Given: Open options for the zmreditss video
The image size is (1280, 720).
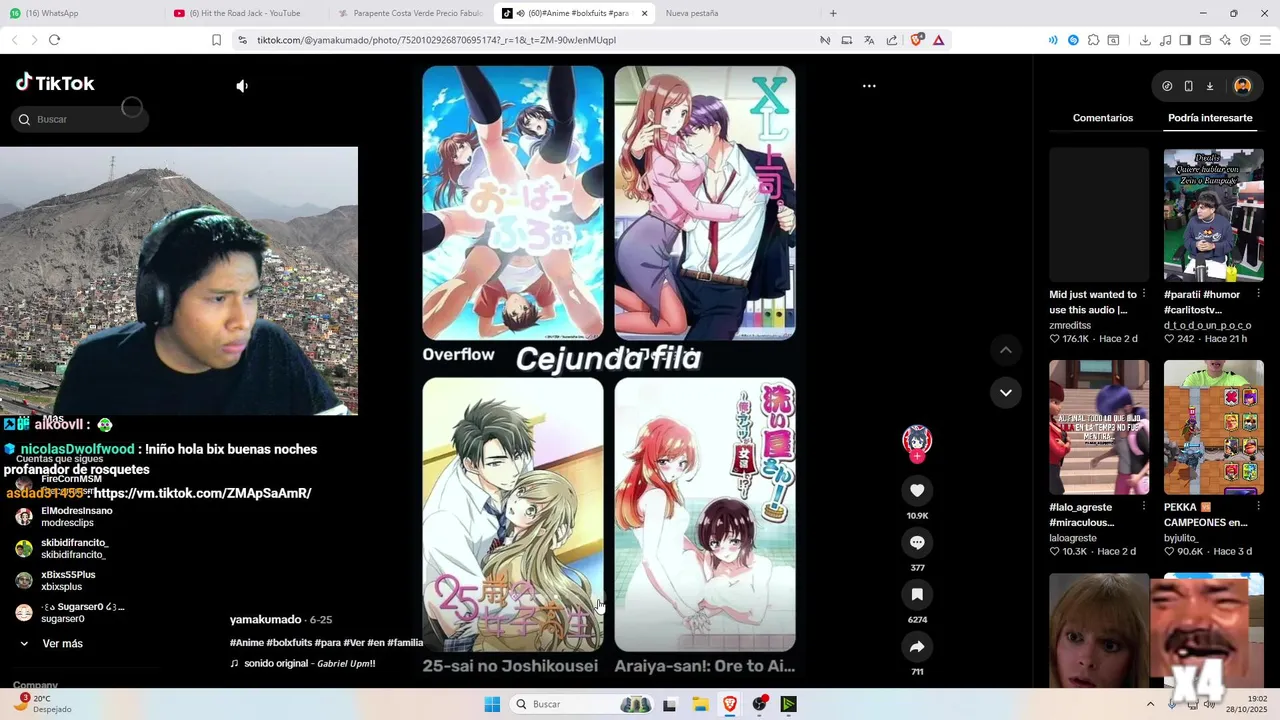Looking at the screenshot, I should click(1144, 294).
